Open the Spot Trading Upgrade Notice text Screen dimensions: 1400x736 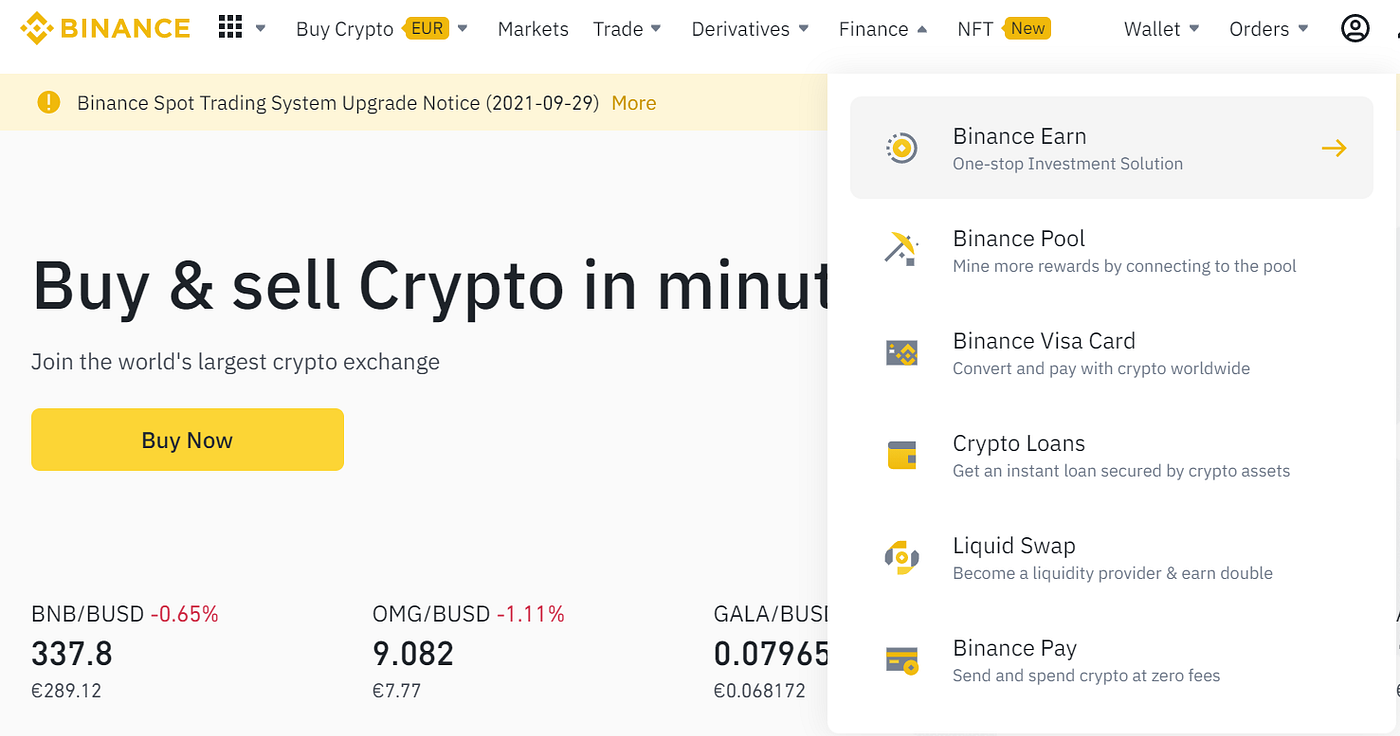click(338, 102)
